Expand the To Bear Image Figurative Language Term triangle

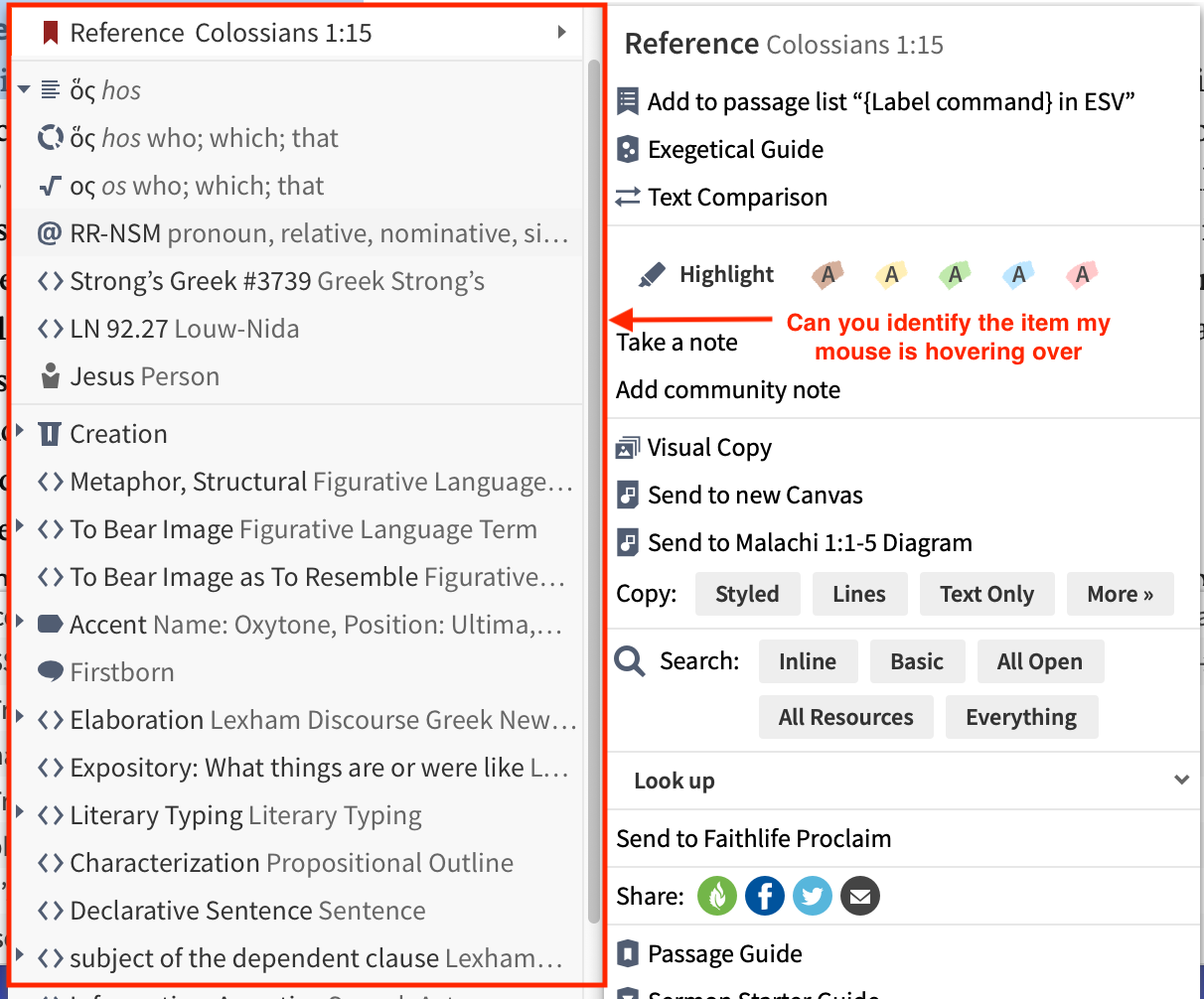pyautogui.click(x=19, y=526)
